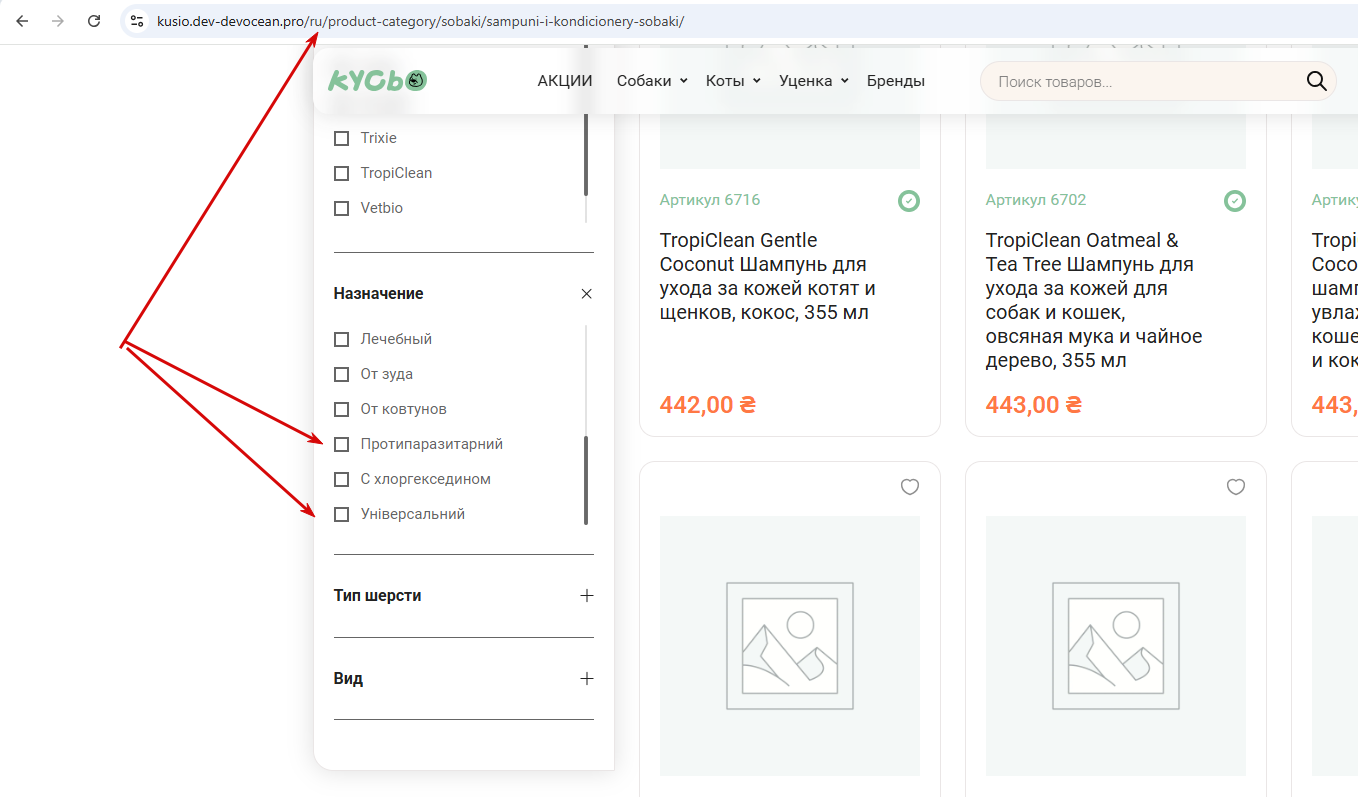This screenshot has width=1358, height=797.
Task: Click availability check icon for Артикул 6716
Action: 908,201
